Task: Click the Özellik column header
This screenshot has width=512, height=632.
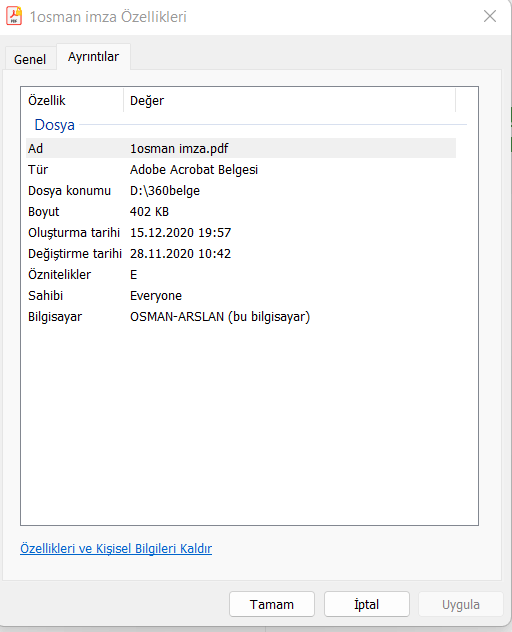Action: tap(73, 100)
